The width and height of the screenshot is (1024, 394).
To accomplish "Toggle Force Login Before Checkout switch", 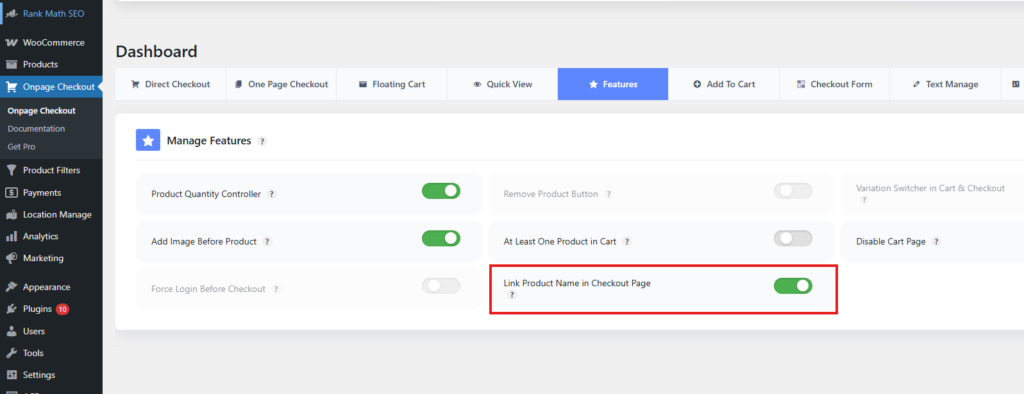I will click(441, 286).
